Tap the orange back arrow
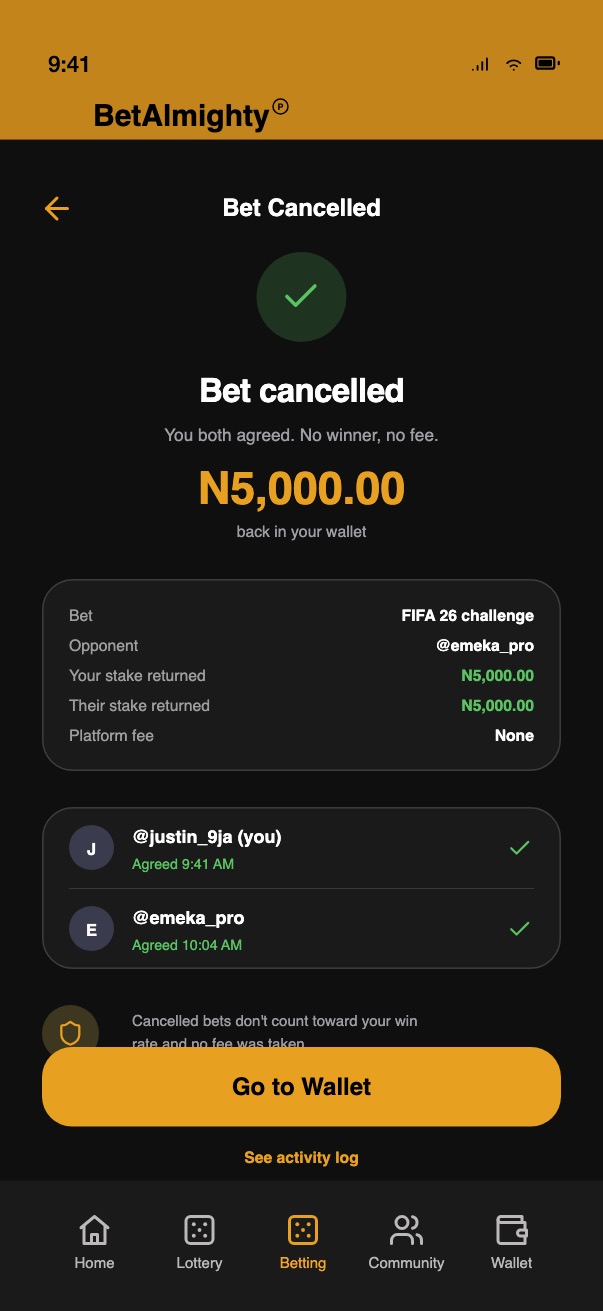603x1311 pixels. (x=57, y=208)
